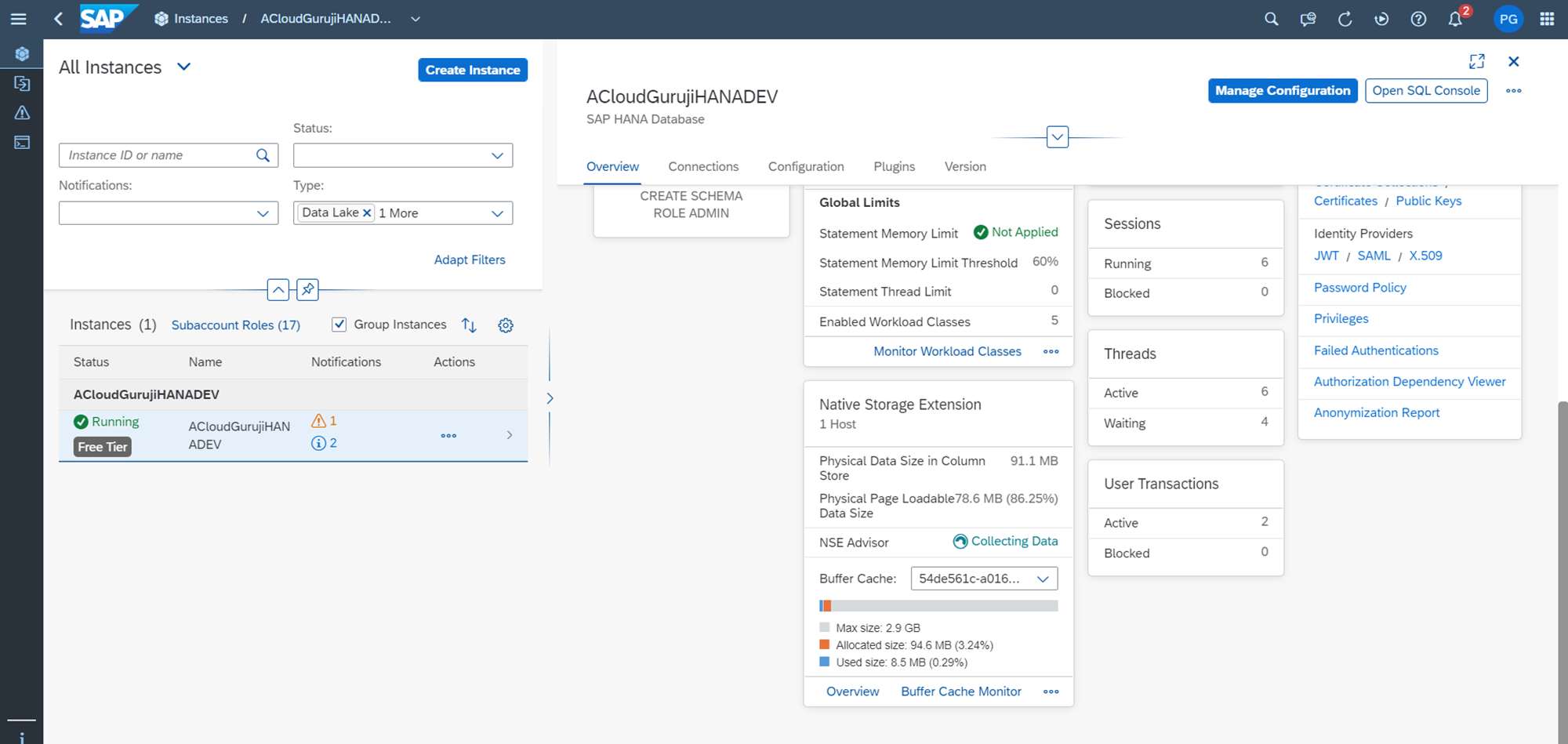
Task: Click the sort instances arrows icon
Action: coord(469,325)
